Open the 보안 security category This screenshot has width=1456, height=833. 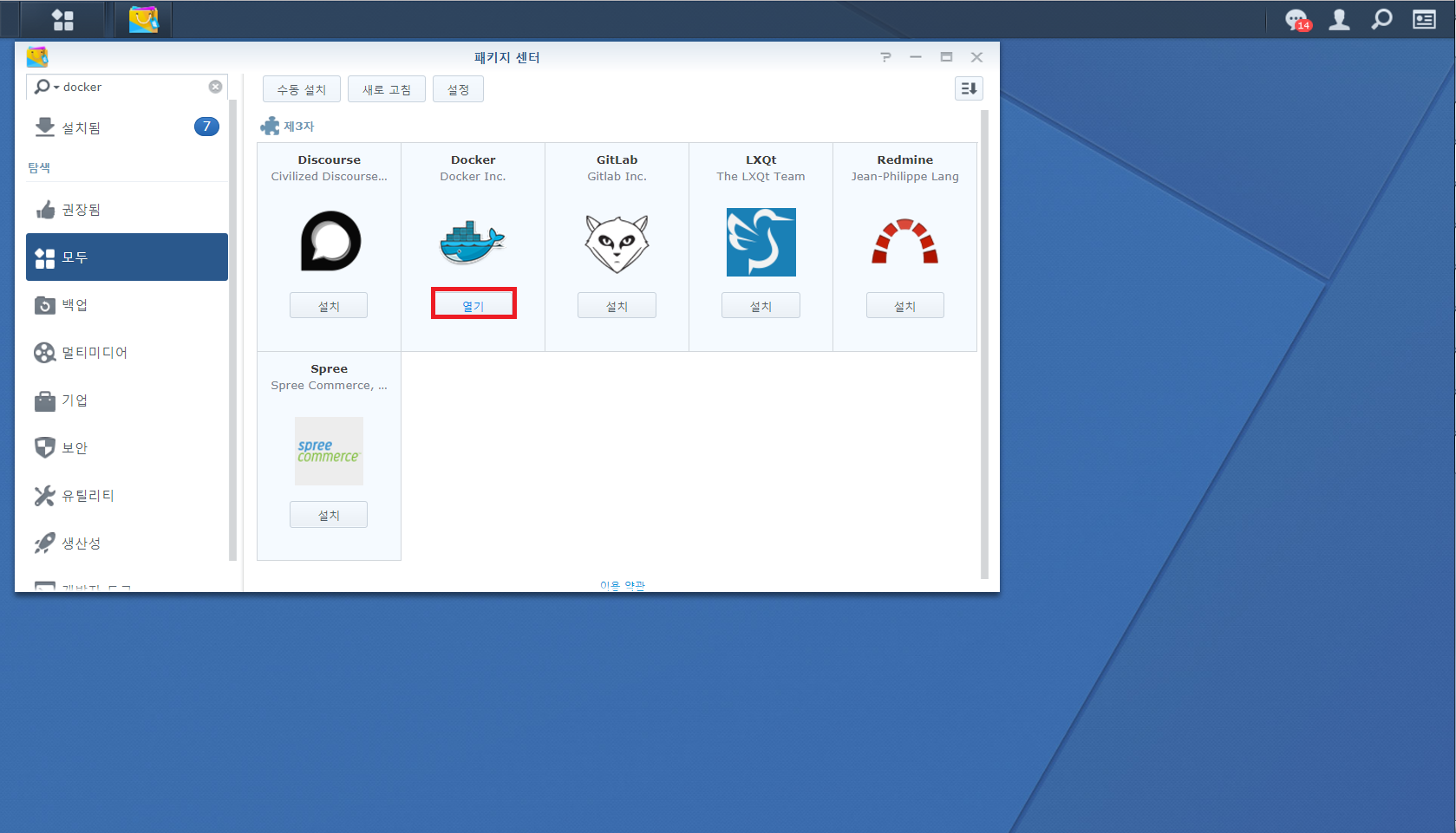(x=127, y=448)
